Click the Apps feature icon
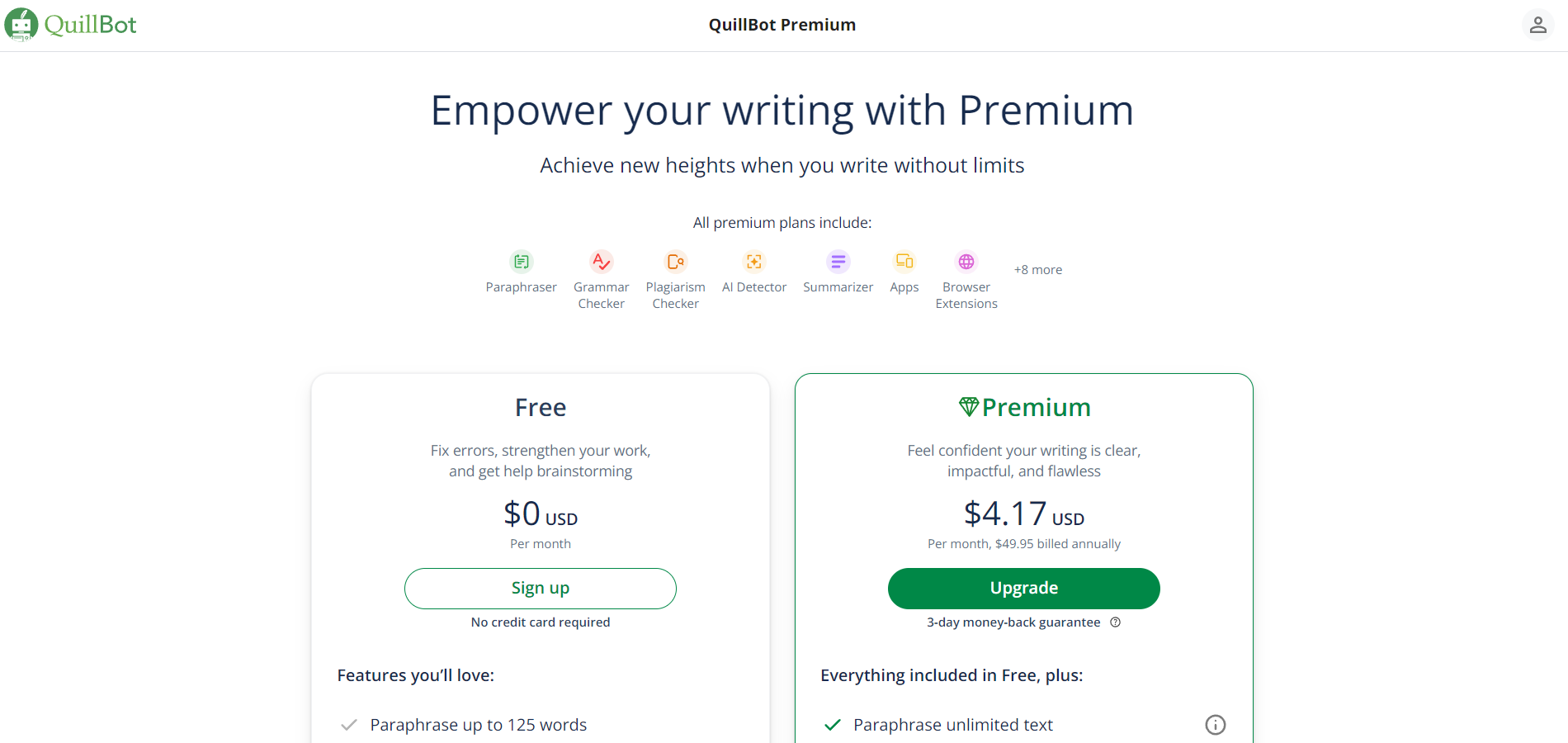Screen dimensions: 1568x743 (x=904, y=262)
